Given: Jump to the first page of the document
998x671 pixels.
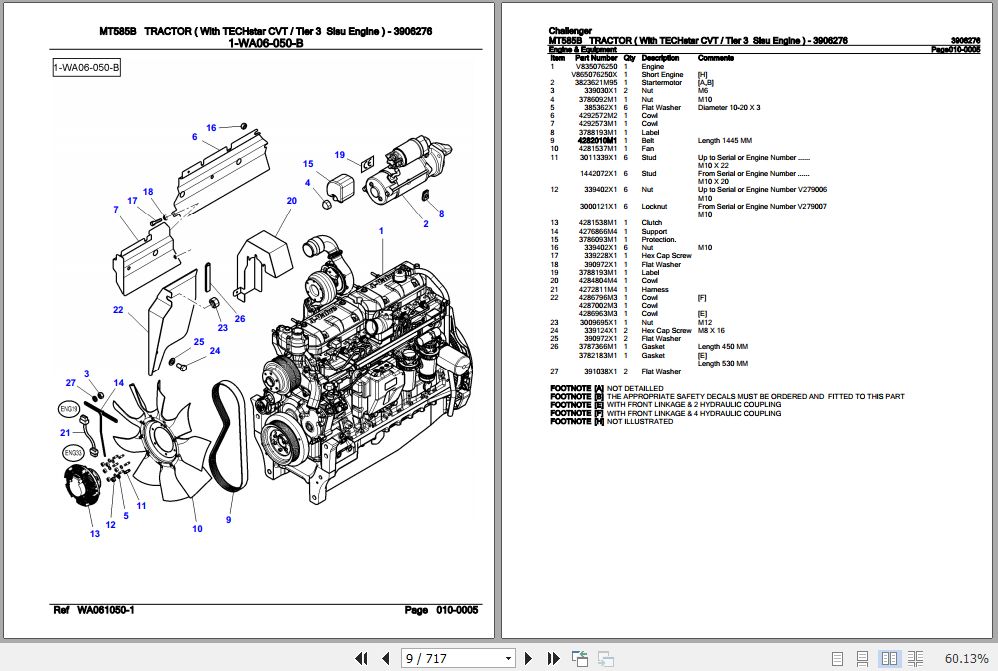Looking at the screenshot, I should tap(362, 658).
